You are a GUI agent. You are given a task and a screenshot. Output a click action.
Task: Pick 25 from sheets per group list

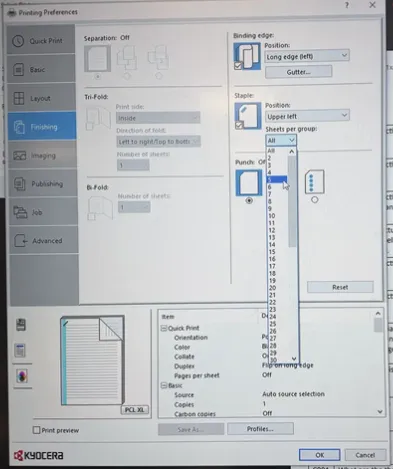(x=278, y=324)
